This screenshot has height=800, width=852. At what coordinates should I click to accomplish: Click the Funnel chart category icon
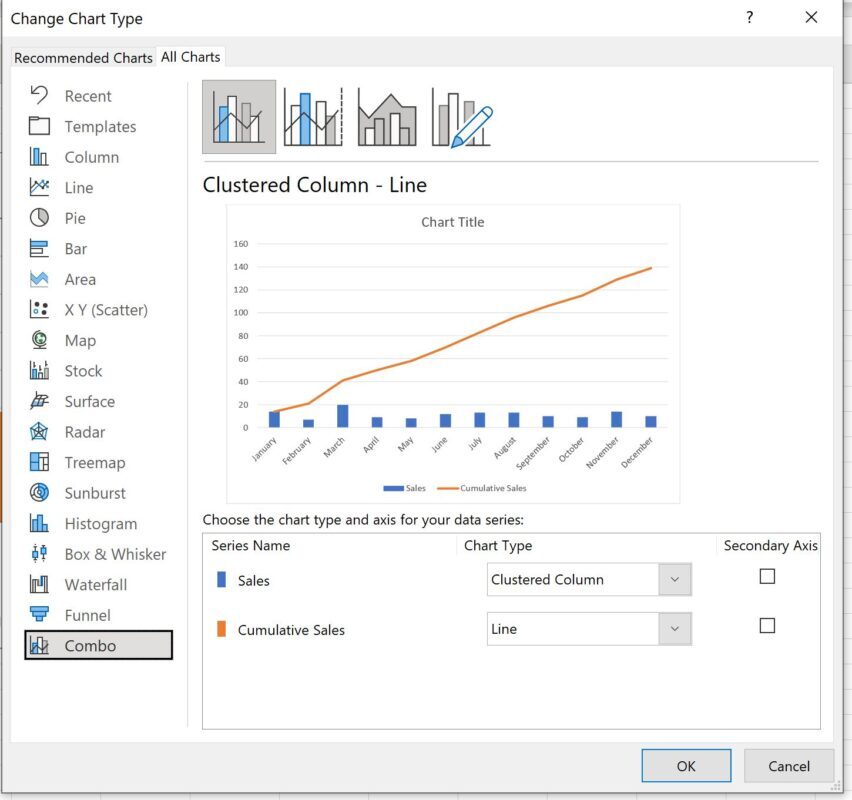(39, 615)
